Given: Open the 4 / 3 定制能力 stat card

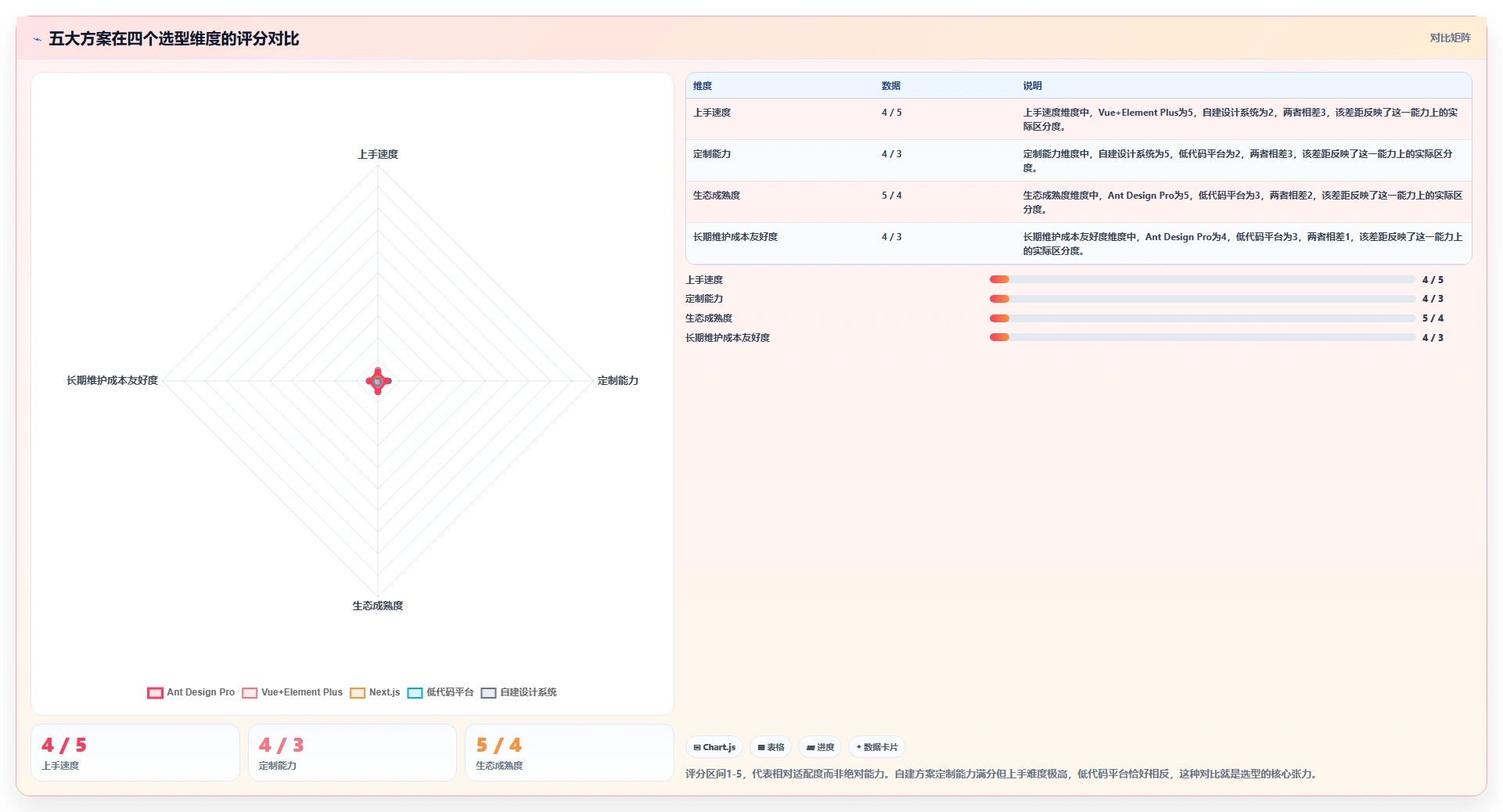Looking at the screenshot, I should [352, 753].
